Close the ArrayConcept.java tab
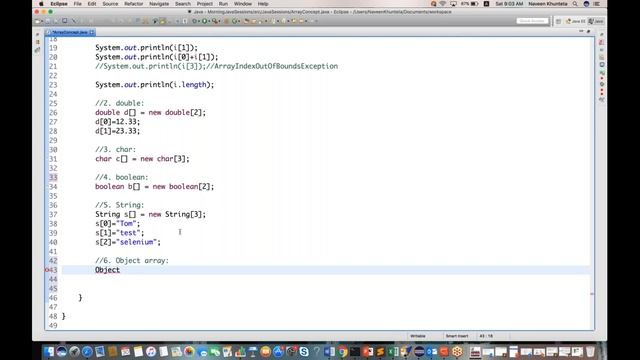The height and width of the screenshot is (360, 640). [x=92, y=32]
